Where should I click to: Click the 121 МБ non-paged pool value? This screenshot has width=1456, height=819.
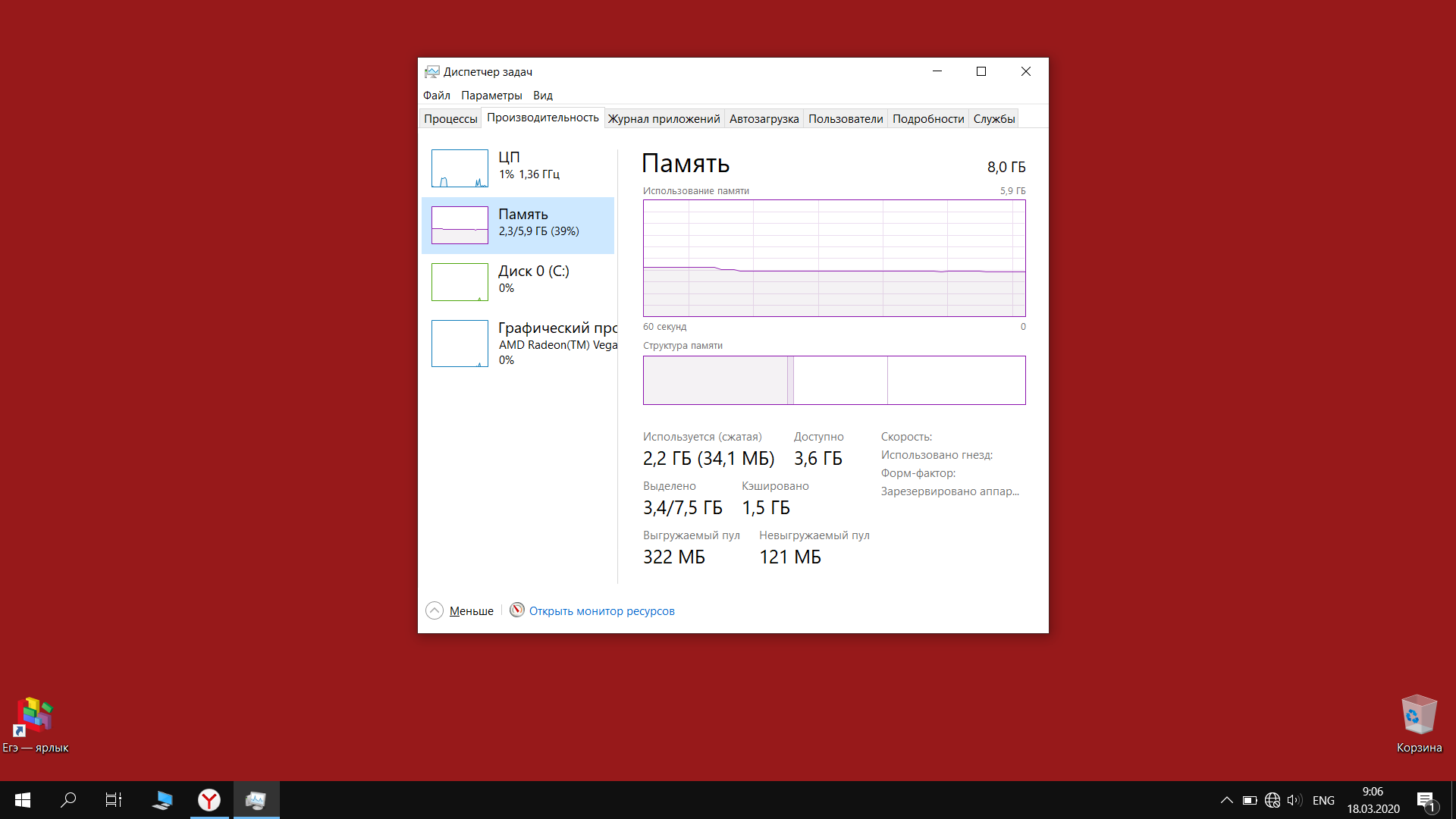790,557
